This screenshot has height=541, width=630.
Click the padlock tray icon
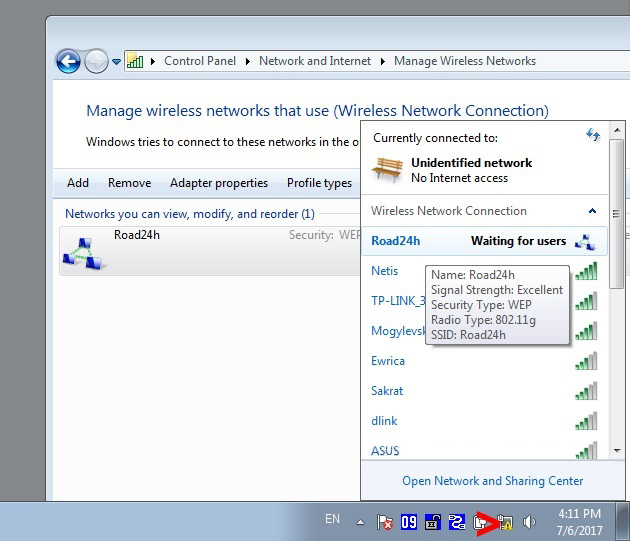433,522
